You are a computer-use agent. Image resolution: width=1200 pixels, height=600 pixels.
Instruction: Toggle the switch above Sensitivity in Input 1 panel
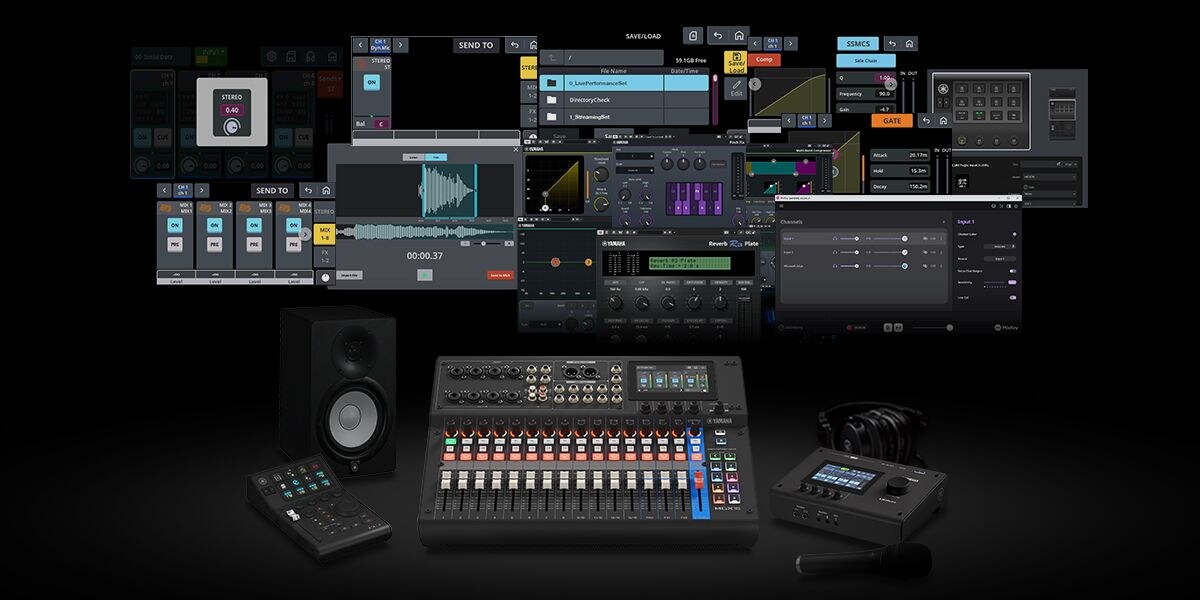point(1012,271)
